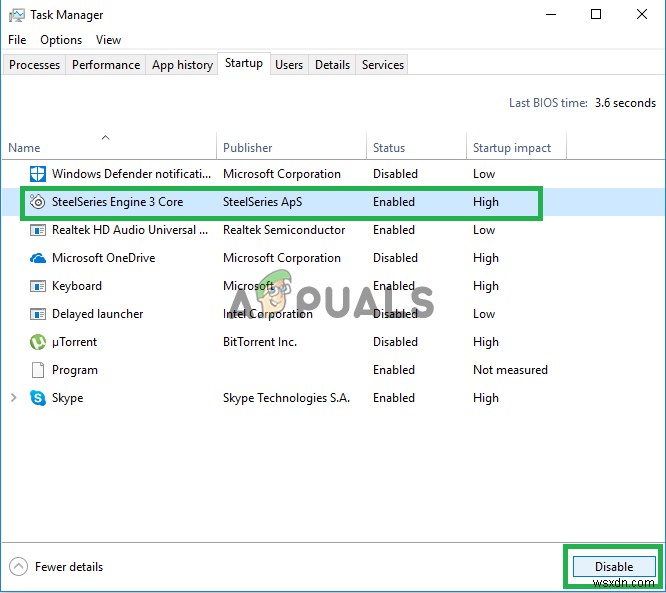Click Intel Corporation publisher cell
Image resolution: width=666 pixels, height=593 pixels.
[268, 314]
